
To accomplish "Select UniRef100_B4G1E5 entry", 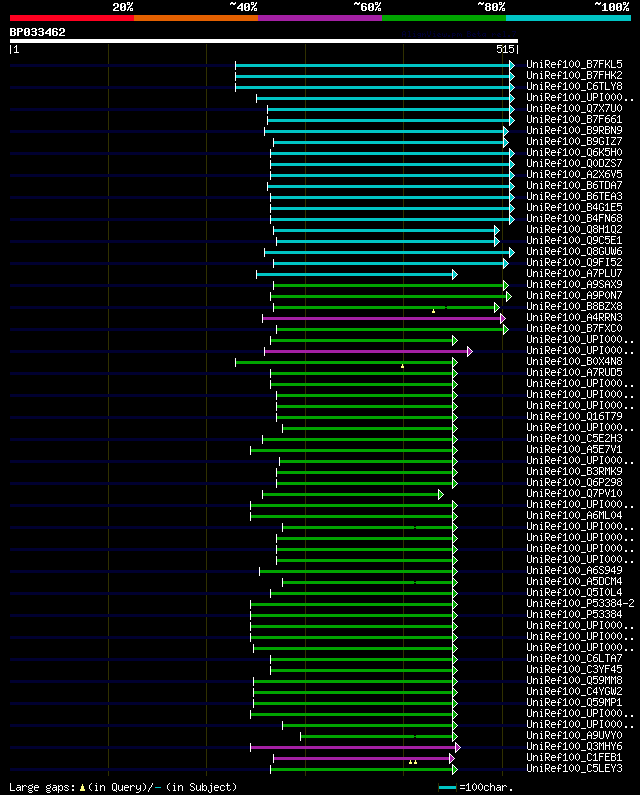I will point(574,207).
